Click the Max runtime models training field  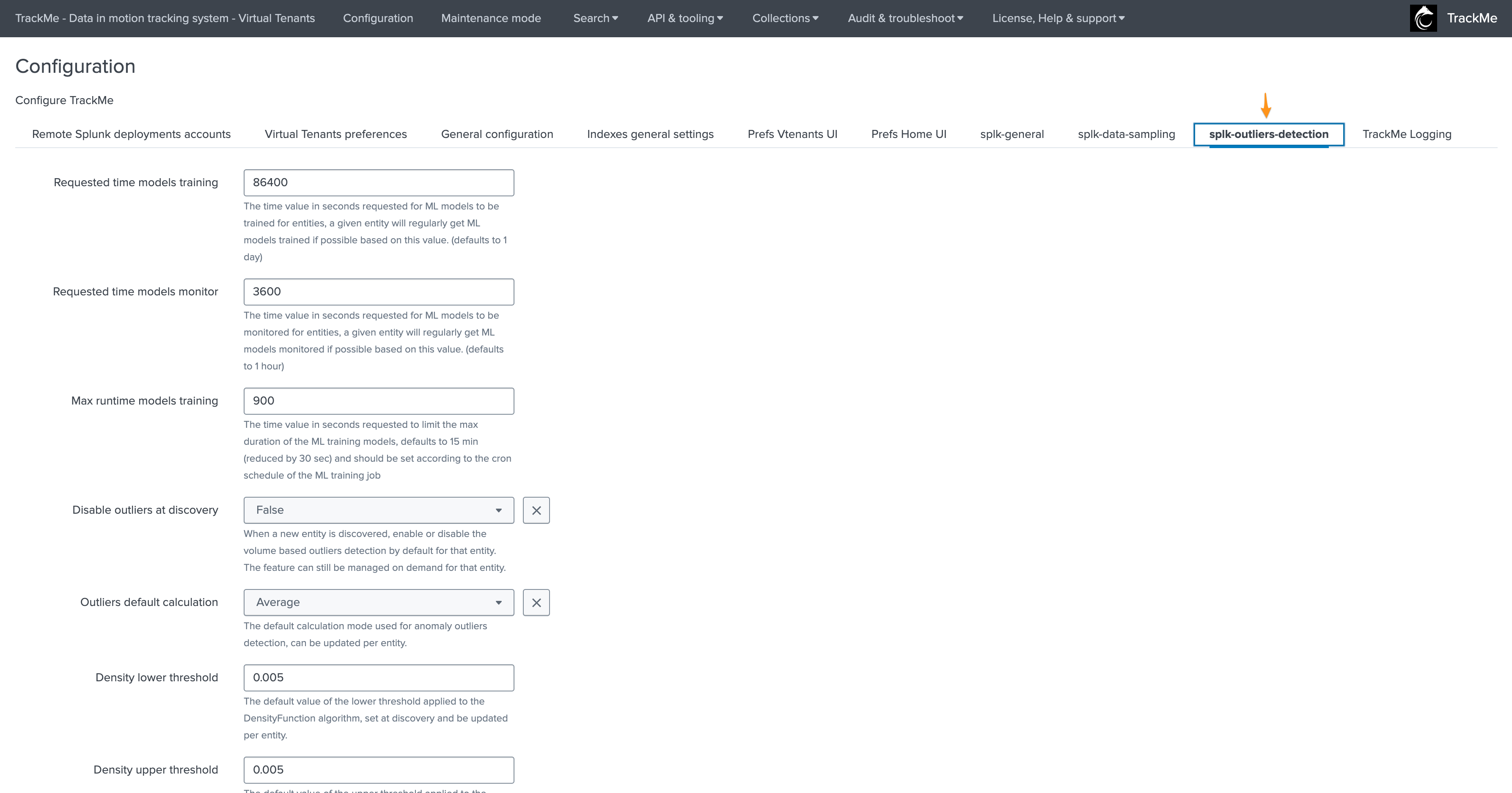(379, 401)
